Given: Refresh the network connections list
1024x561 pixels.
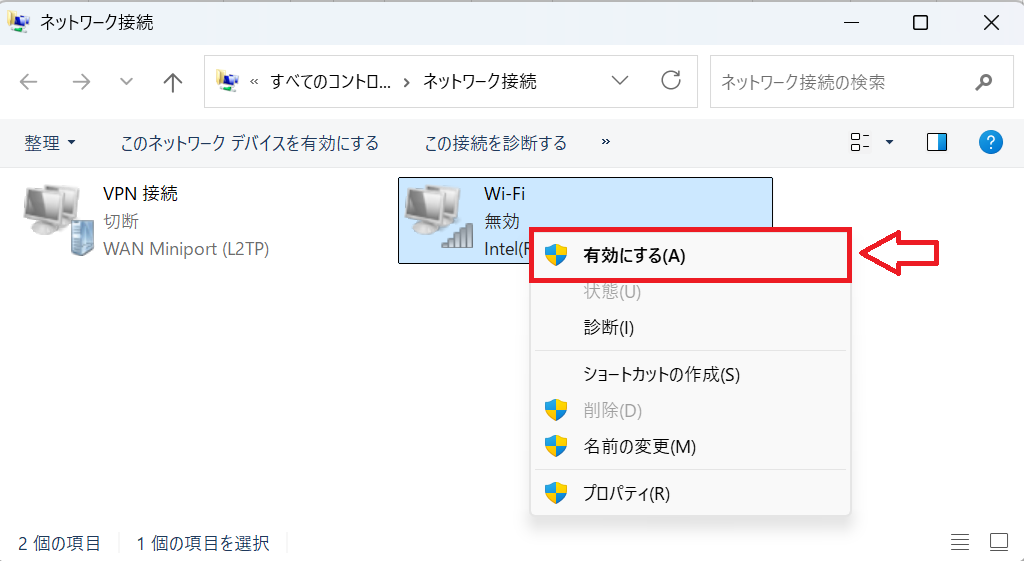Looking at the screenshot, I should (672, 81).
